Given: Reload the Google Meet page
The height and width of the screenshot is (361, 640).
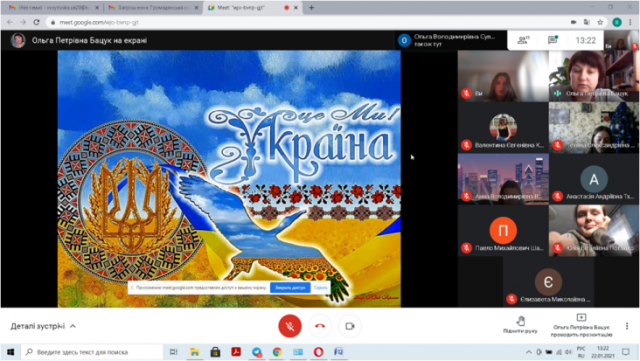Looking at the screenshot, I should (x=36, y=22).
